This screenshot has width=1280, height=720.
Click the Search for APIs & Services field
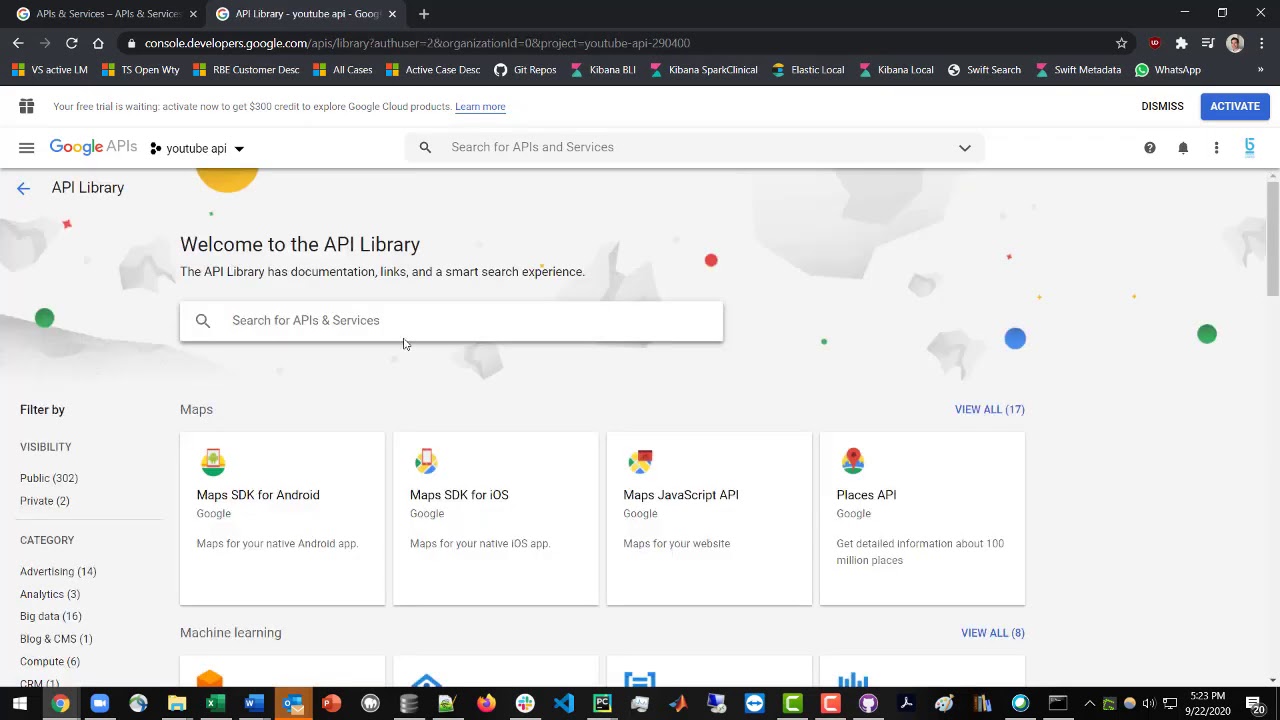(451, 321)
